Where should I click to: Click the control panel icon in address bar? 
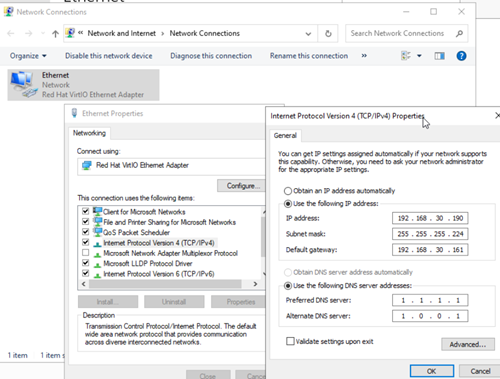70,33
